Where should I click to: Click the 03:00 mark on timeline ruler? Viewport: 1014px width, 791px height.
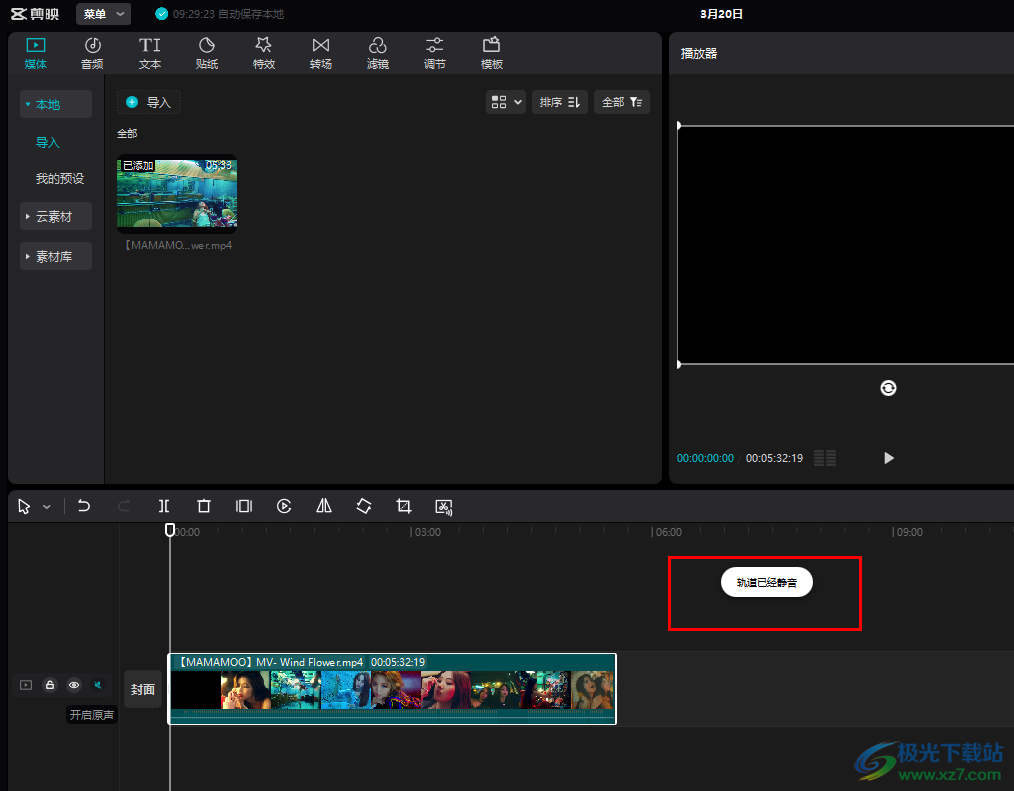pyautogui.click(x=427, y=532)
